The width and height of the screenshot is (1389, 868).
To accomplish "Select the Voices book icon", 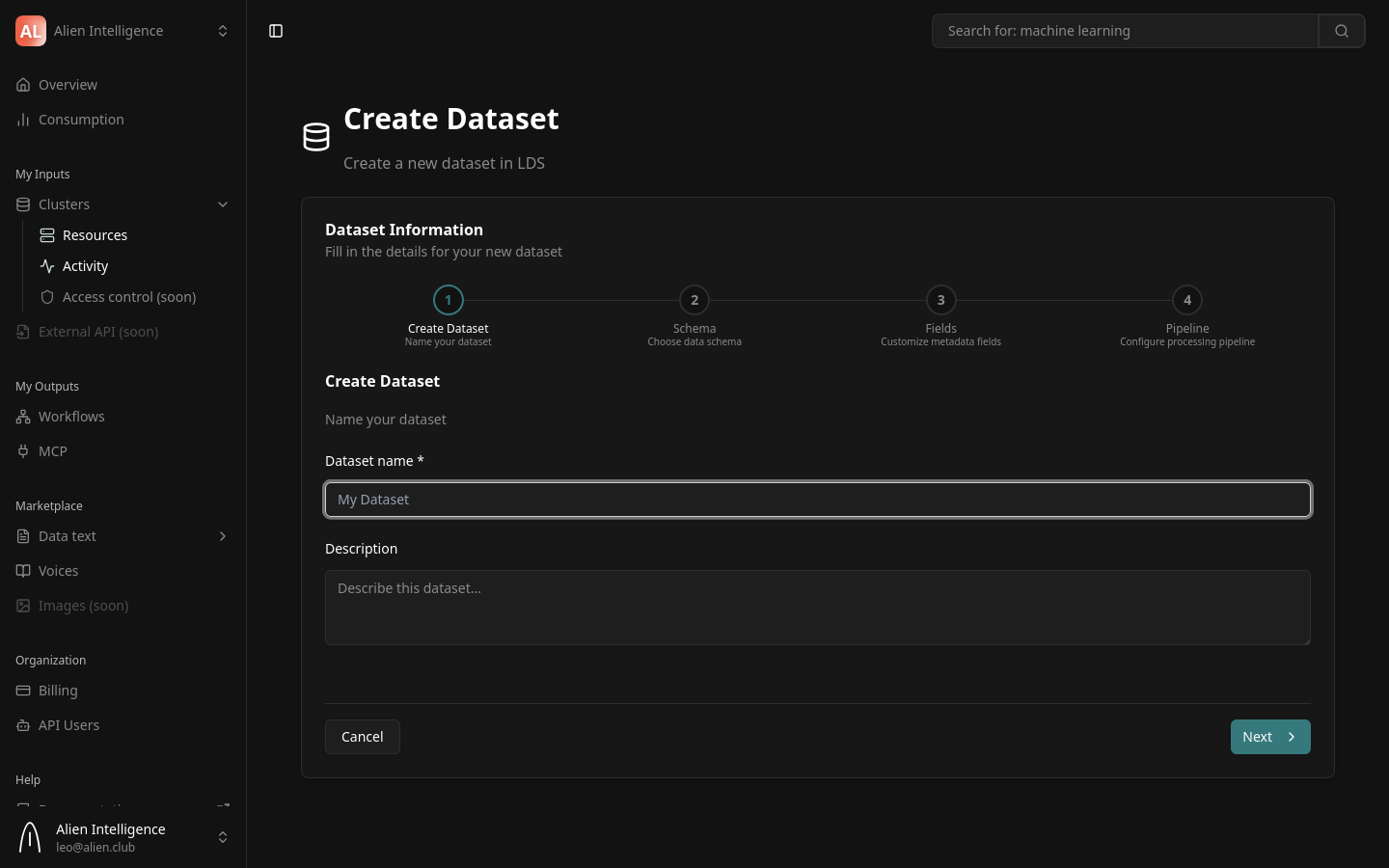I will [x=23, y=570].
